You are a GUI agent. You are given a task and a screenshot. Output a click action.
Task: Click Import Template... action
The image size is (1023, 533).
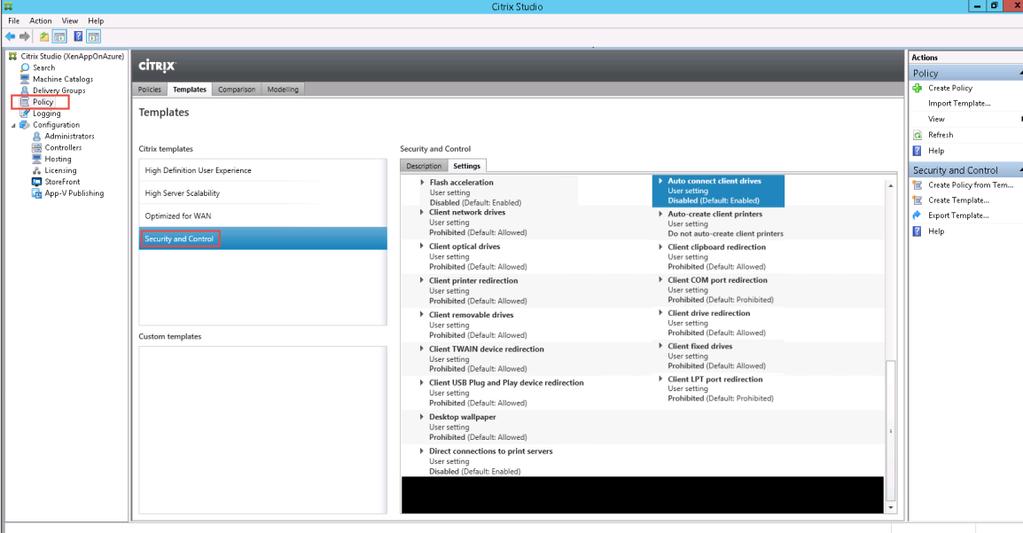pos(959,104)
